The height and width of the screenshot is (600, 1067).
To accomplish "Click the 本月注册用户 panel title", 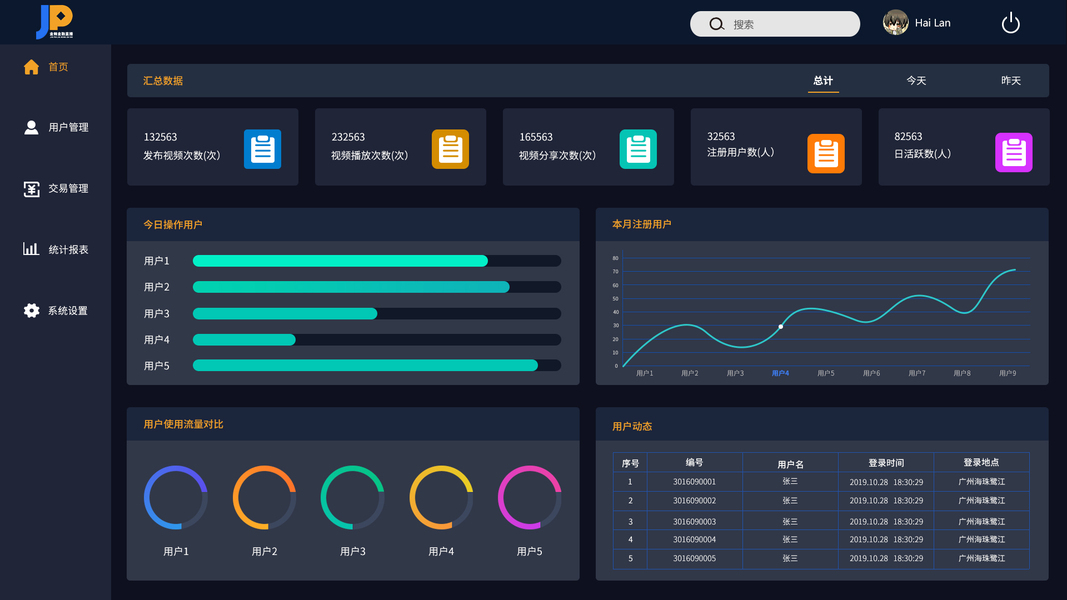I will pyautogui.click(x=642, y=224).
